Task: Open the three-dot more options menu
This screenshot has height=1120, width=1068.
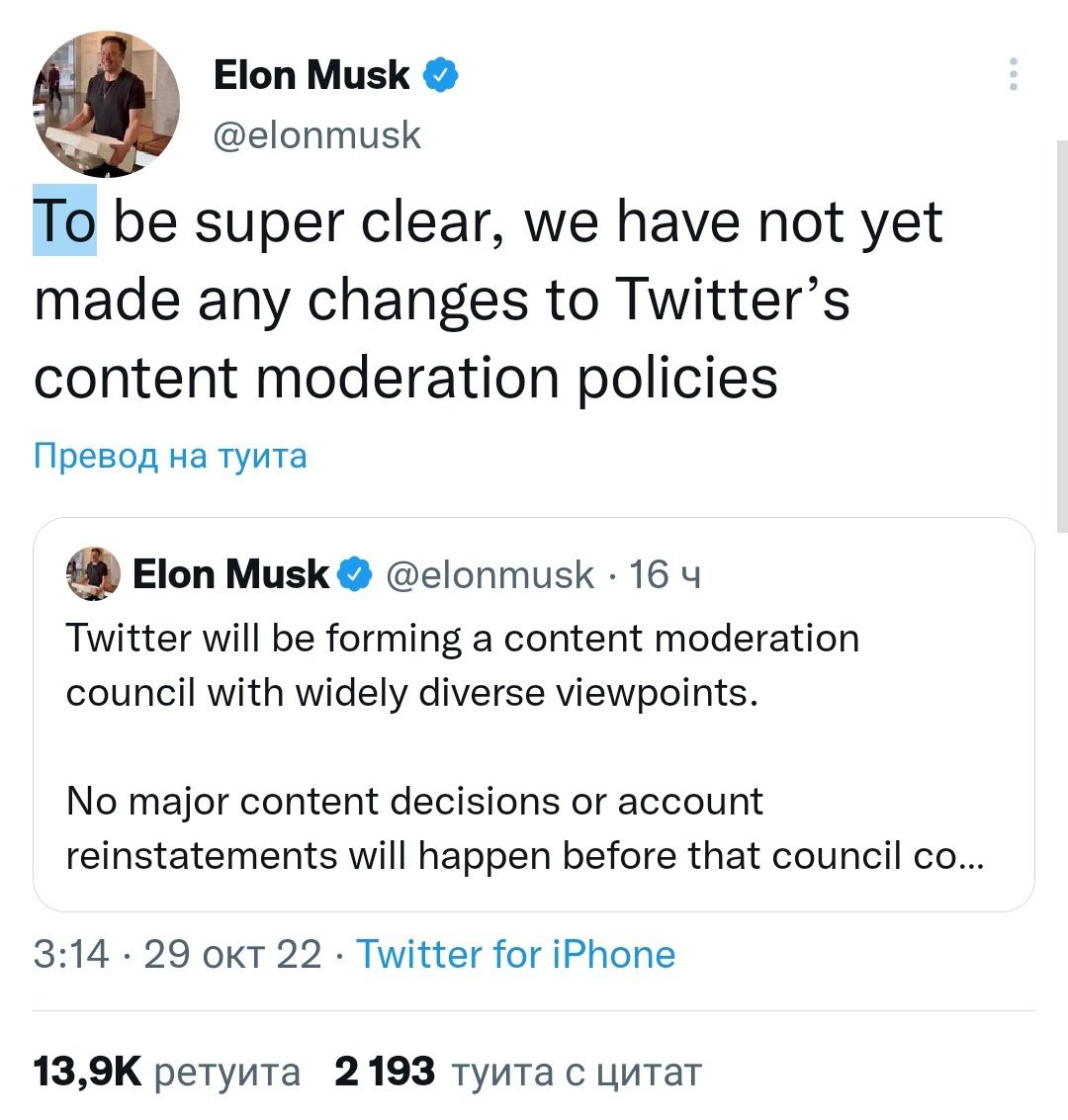Action: tap(1013, 75)
